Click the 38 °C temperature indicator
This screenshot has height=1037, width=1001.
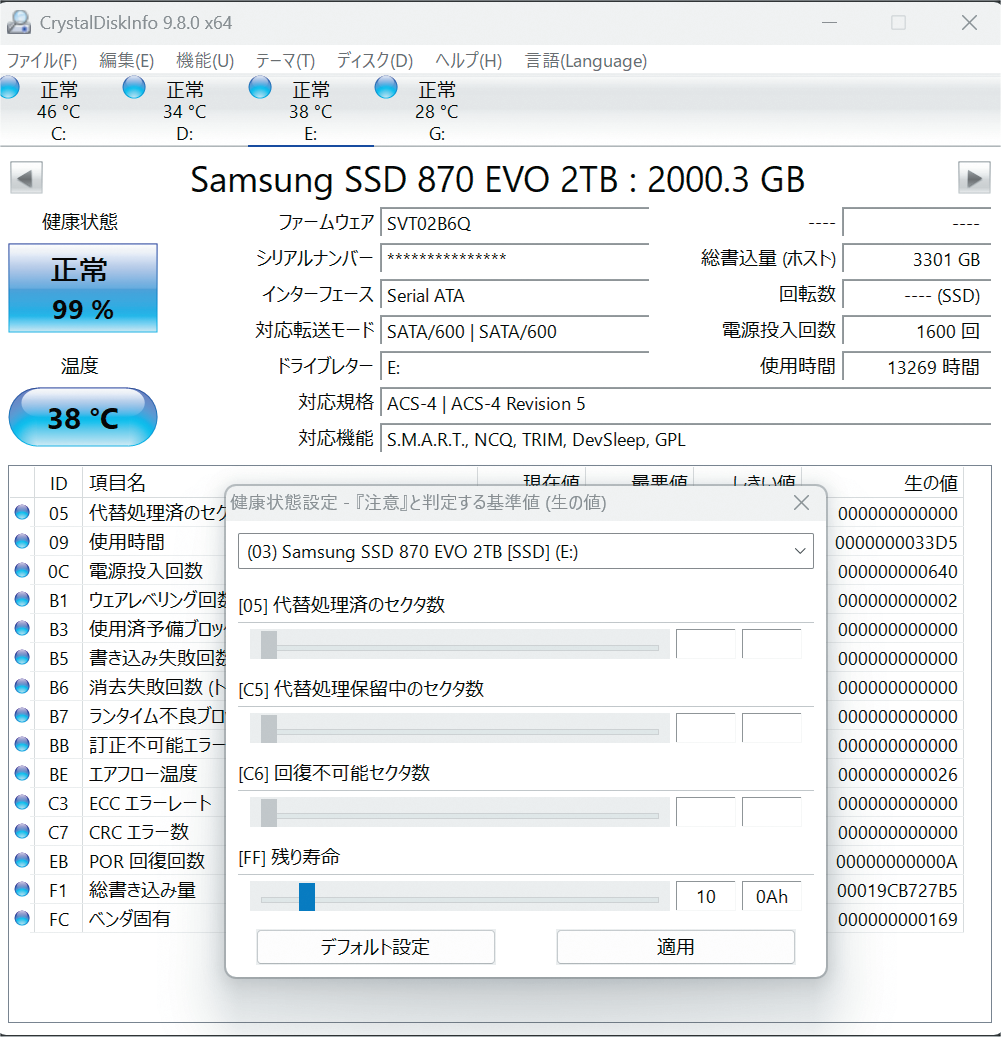coord(83,417)
